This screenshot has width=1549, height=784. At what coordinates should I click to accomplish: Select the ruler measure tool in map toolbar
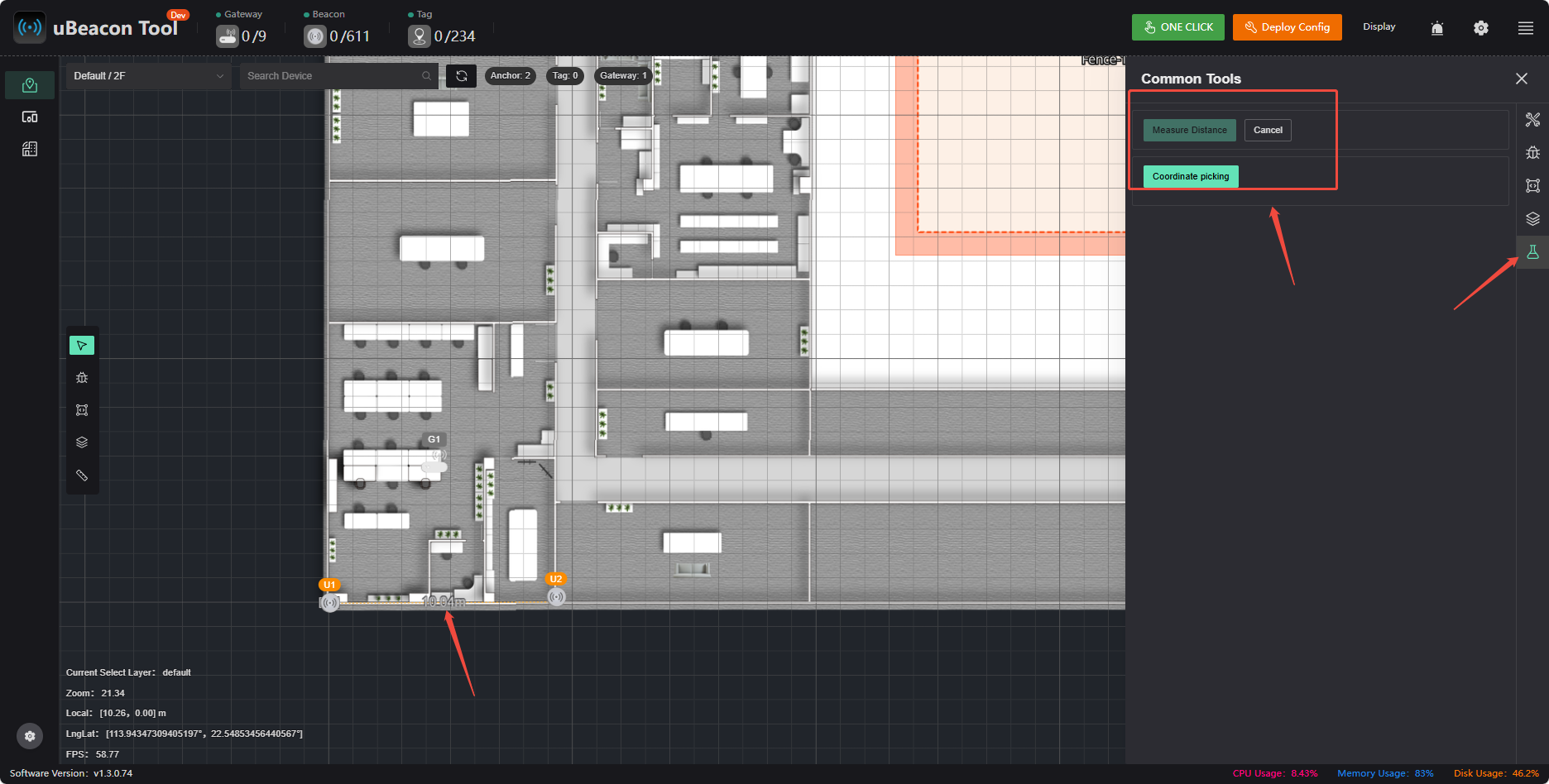coord(82,476)
